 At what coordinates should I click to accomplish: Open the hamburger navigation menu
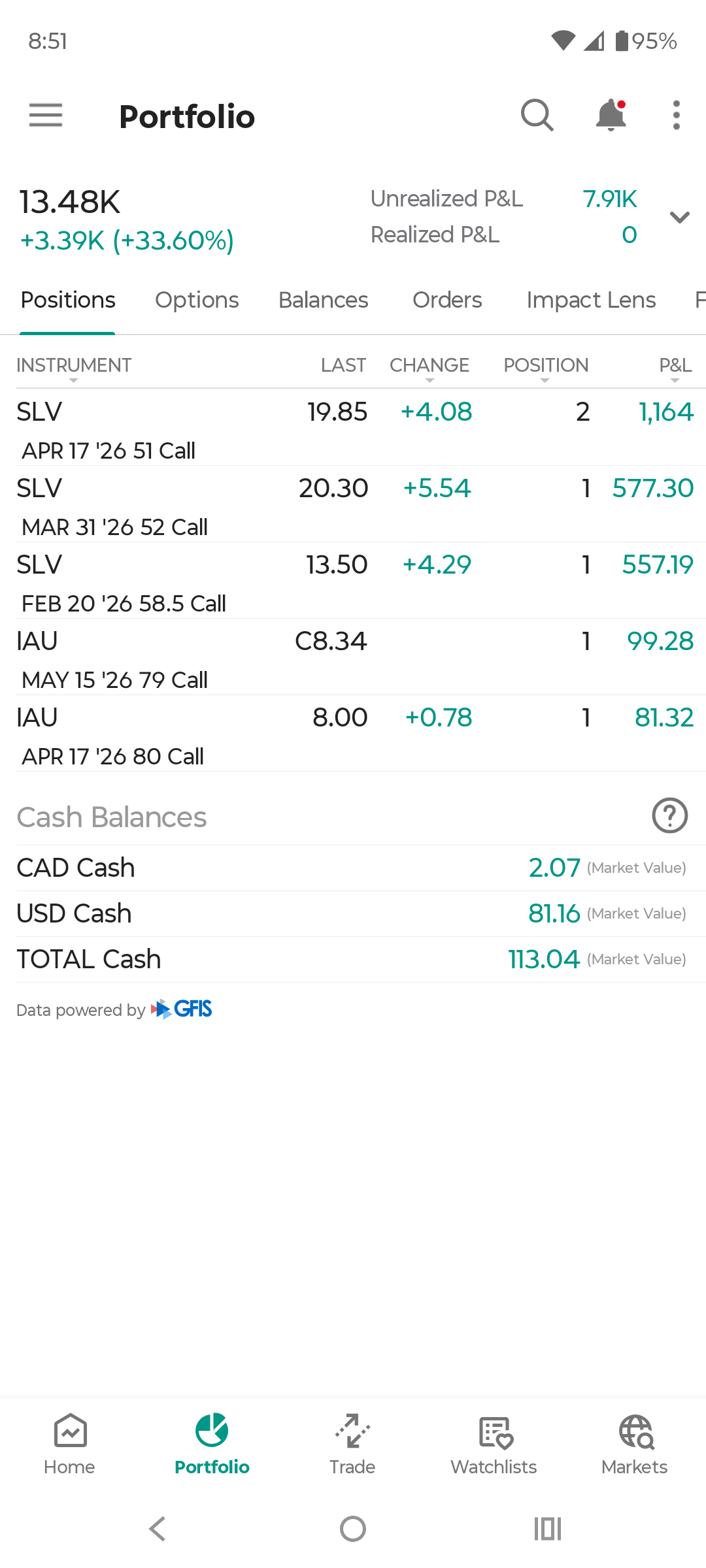(46, 116)
